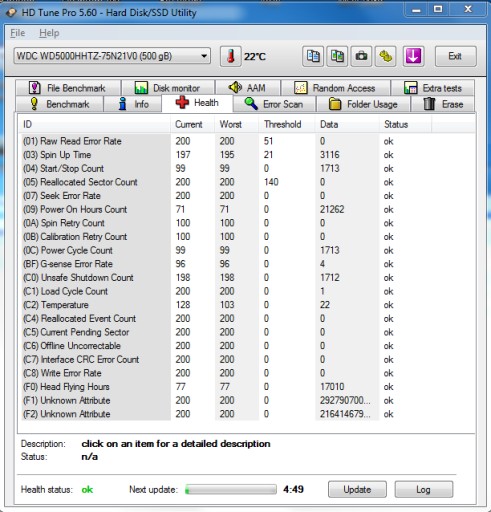Select the (C6) Offline Uncorrectable row
This screenshot has width=491, height=512.
247,346
